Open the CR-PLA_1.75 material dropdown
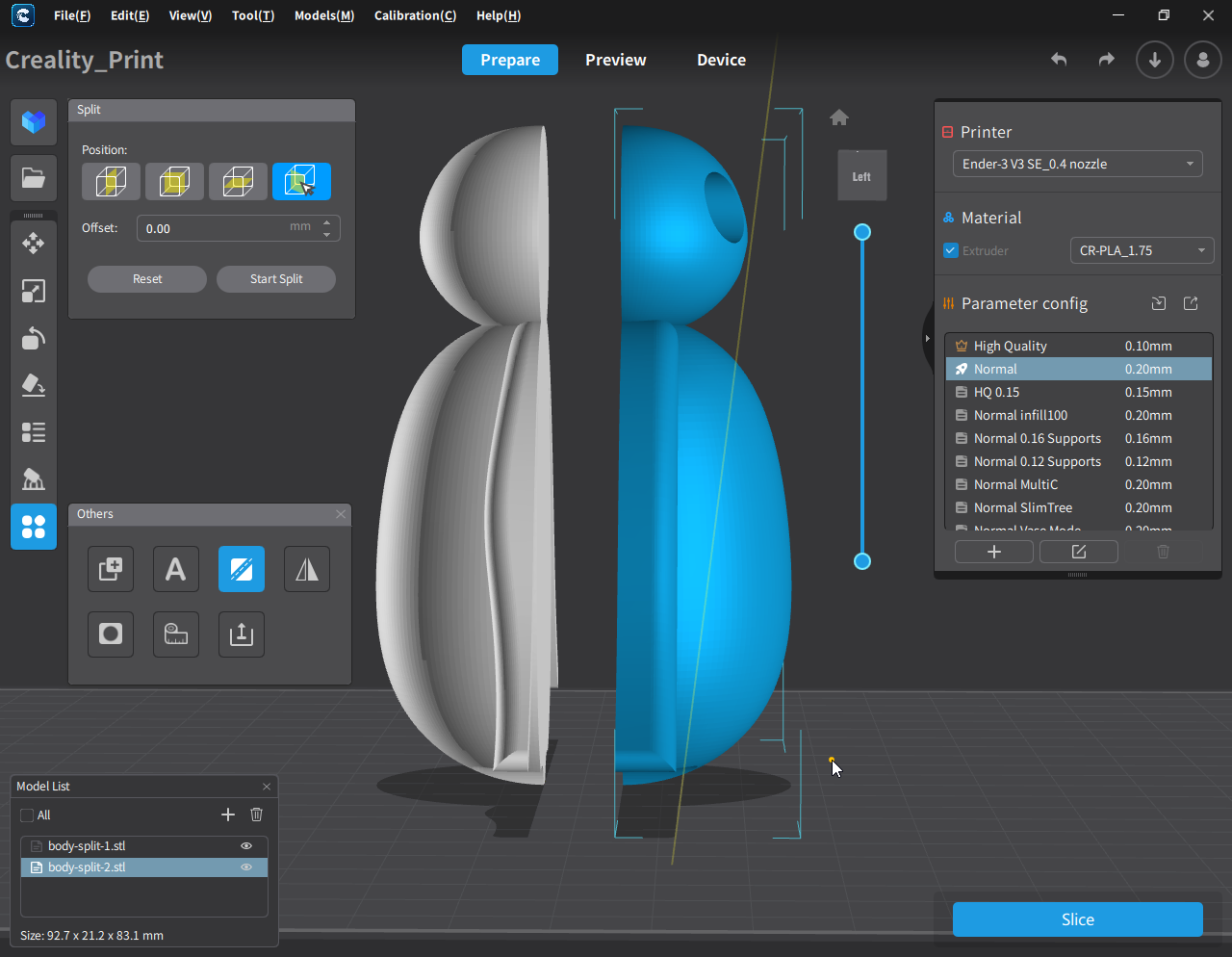 1142,250
